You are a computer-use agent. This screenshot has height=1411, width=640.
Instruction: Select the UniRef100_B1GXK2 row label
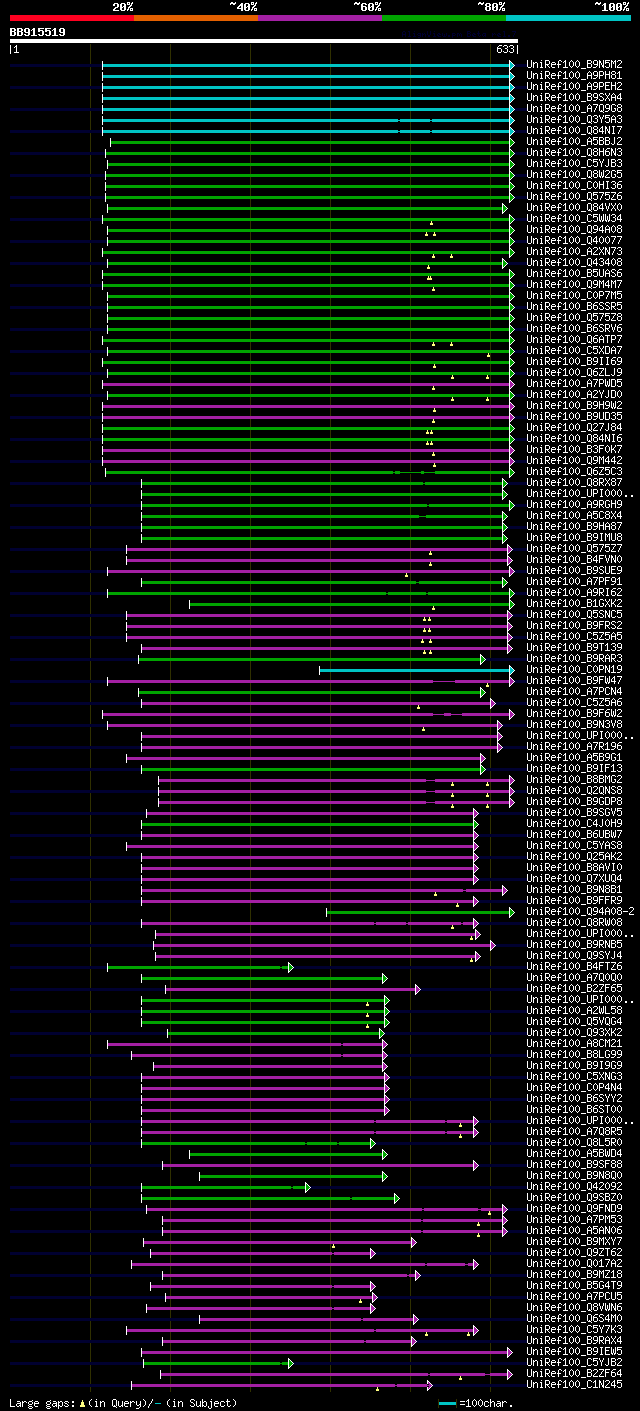(x=576, y=604)
